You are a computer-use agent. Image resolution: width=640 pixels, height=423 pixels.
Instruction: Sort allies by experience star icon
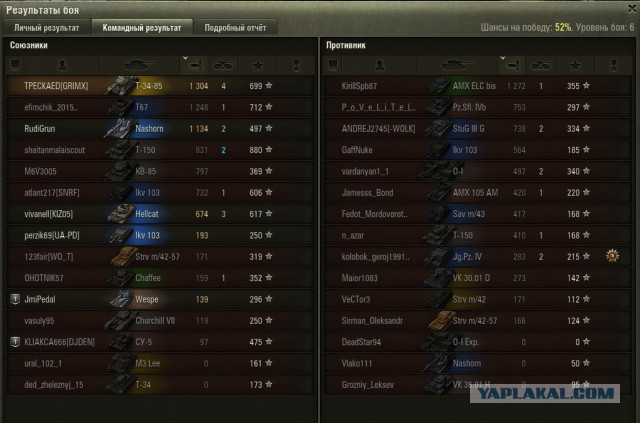point(258,65)
